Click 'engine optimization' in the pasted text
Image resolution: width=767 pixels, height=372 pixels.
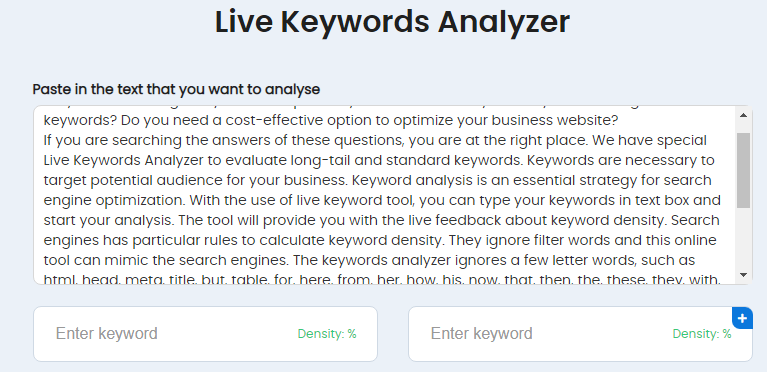coord(113,200)
